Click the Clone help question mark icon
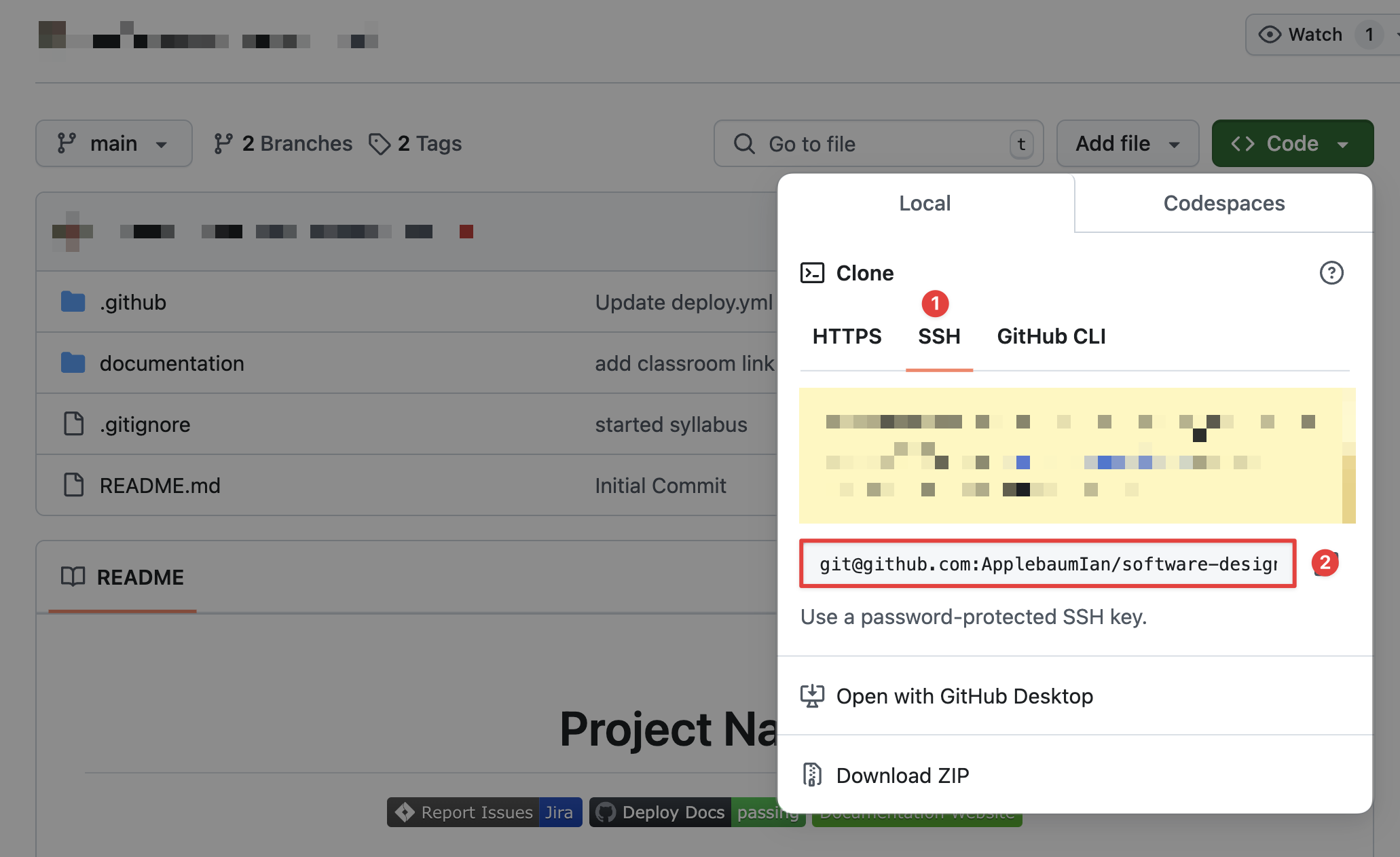The width and height of the screenshot is (1400, 857). tap(1331, 273)
